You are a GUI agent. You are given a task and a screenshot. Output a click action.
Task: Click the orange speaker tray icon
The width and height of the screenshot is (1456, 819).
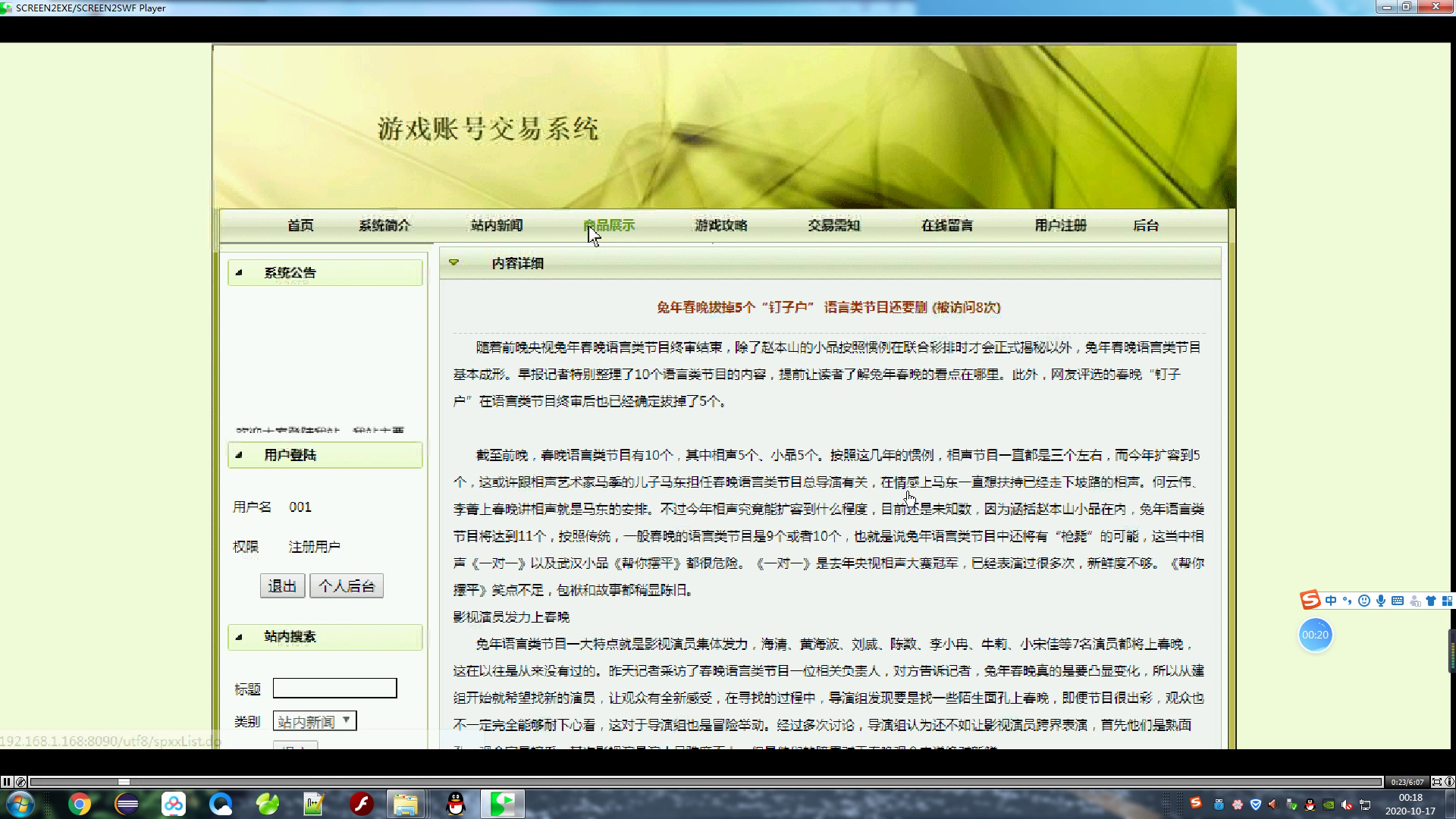point(1273,805)
